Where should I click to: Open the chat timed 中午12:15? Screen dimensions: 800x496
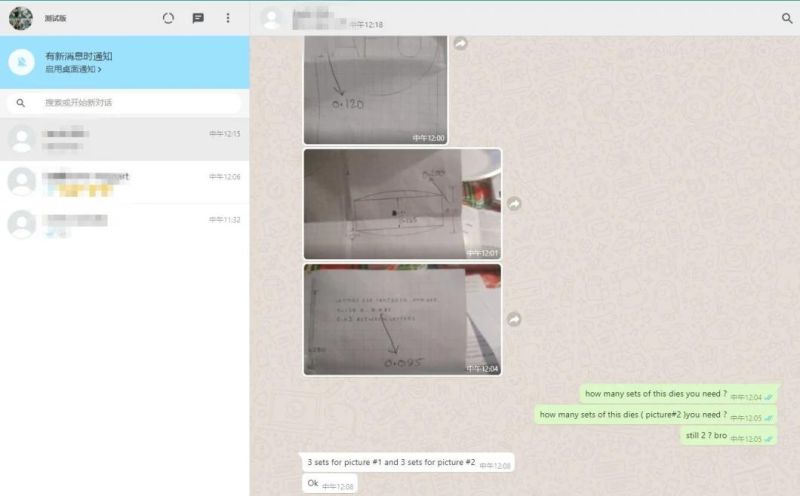pyautogui.click(x=124, y=139)
